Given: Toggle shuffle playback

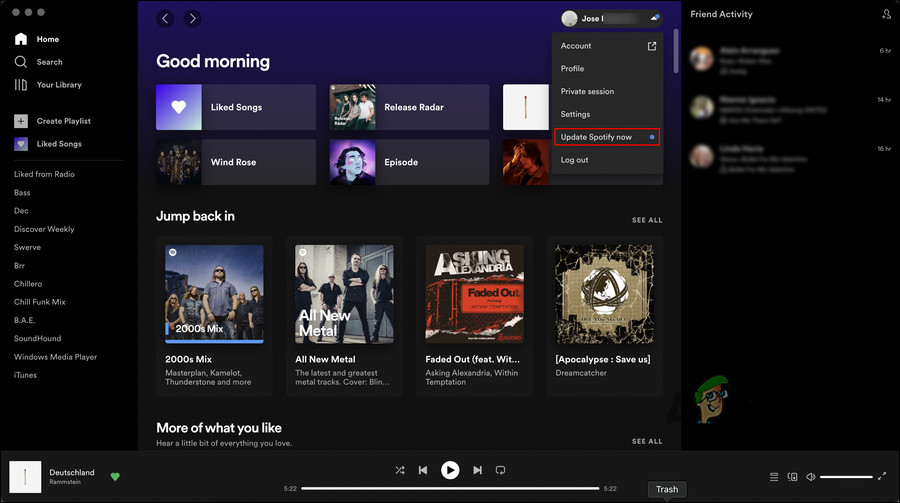Looking at the screenshot, I should 400,470.
